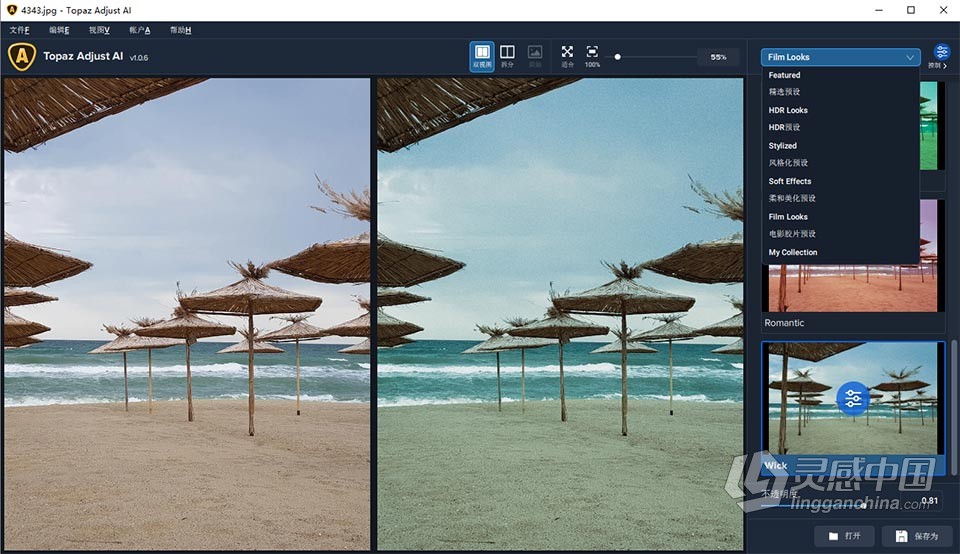Open the 文件 (File) menu
Viewport: 960px width, 554px height.
19,30
